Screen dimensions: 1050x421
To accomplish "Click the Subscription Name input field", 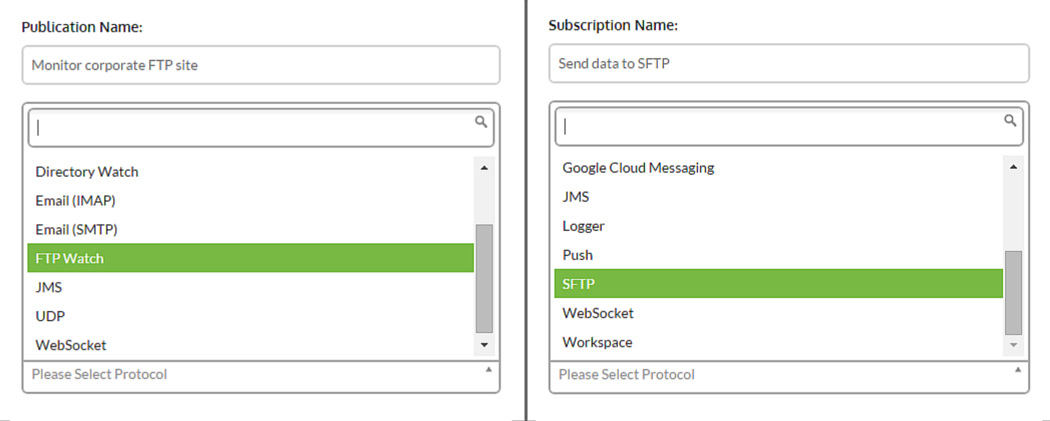I will pos(789,64).
